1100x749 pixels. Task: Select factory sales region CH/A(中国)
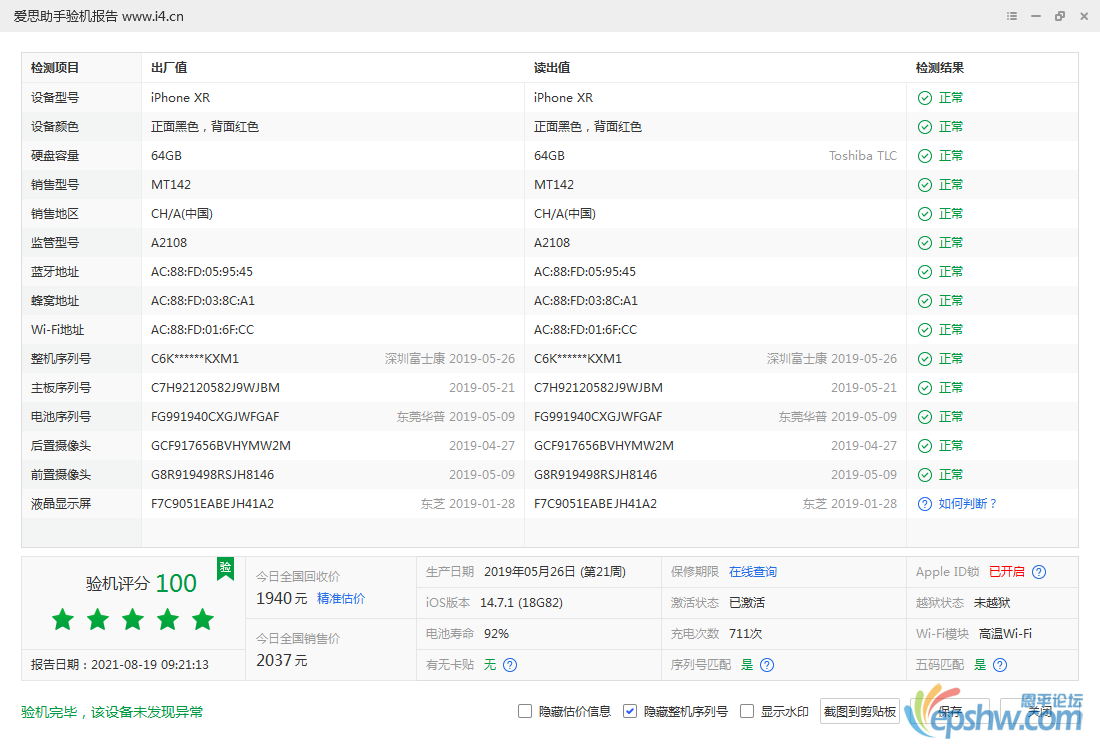point(182,214)
